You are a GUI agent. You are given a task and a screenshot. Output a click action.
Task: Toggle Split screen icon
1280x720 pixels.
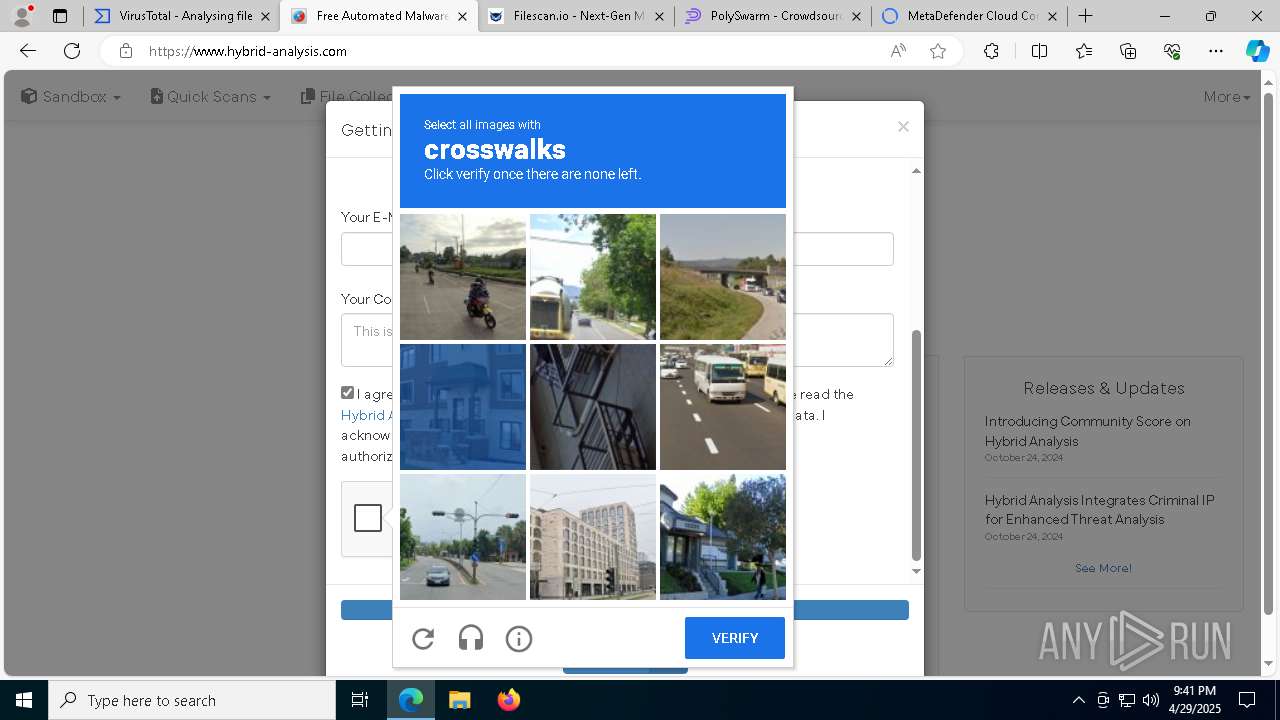click(x=1039, y=51)
